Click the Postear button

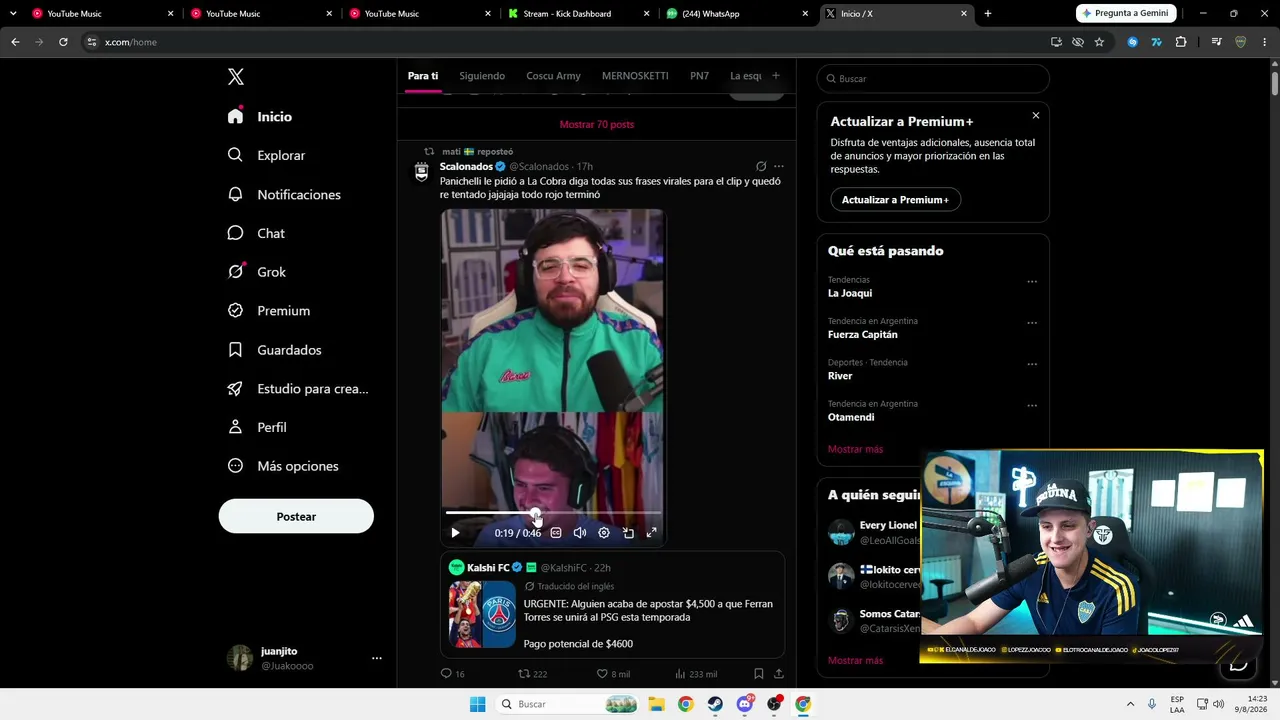(296, 517)
